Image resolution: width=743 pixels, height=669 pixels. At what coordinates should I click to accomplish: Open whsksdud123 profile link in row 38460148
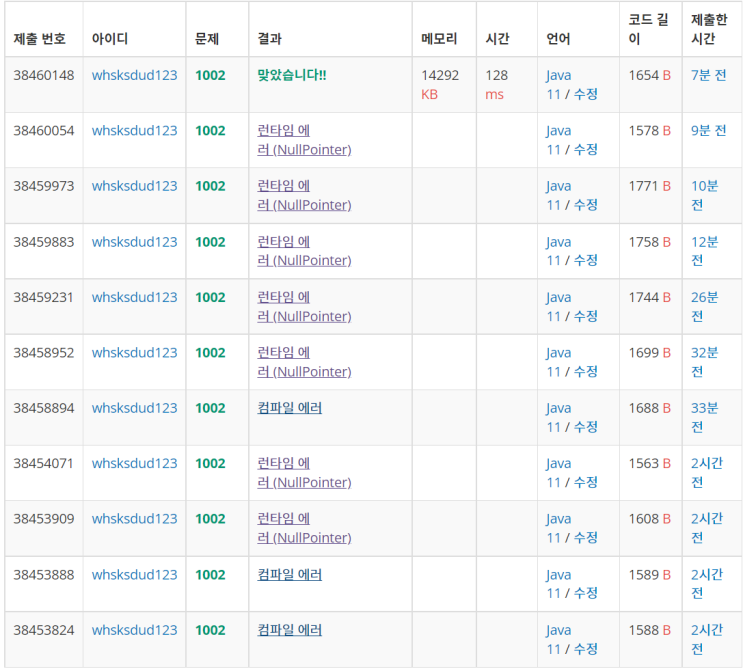(134, 75)
